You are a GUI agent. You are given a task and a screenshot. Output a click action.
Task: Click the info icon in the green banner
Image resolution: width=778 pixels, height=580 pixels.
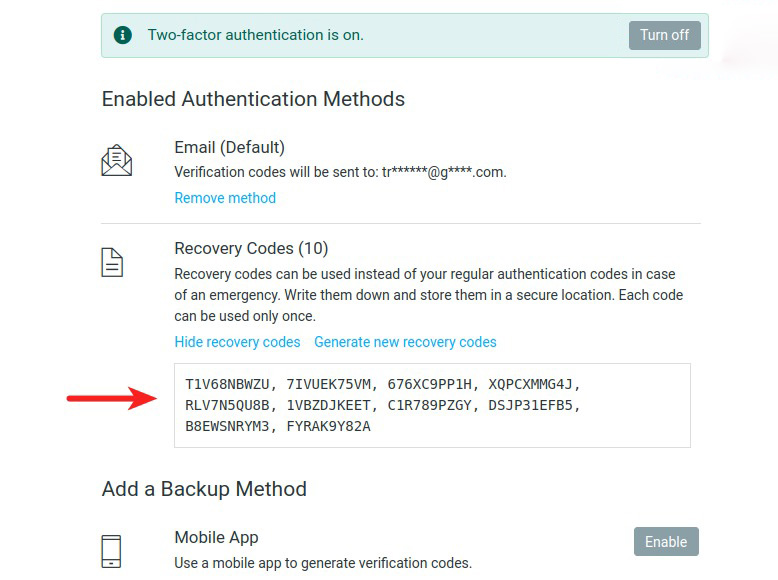[x=123, y=35]
